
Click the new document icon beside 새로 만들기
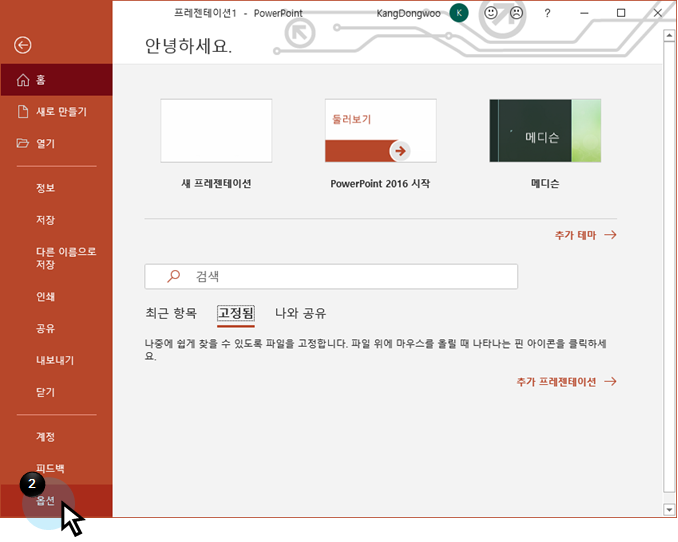pos(23,111)
